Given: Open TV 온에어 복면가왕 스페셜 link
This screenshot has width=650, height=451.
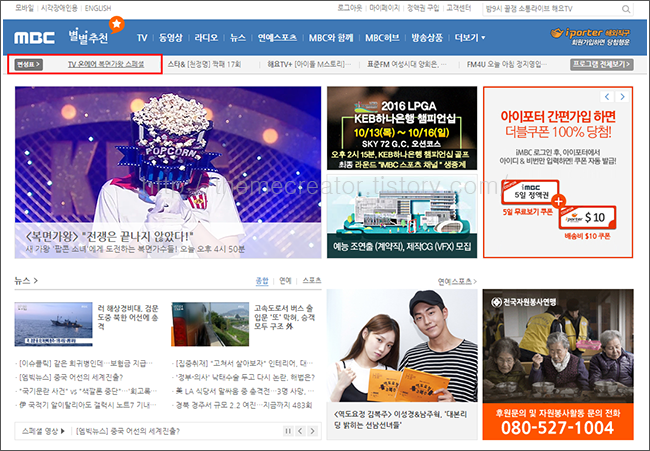Looking at the screenshot, I should tap(106, 64).
